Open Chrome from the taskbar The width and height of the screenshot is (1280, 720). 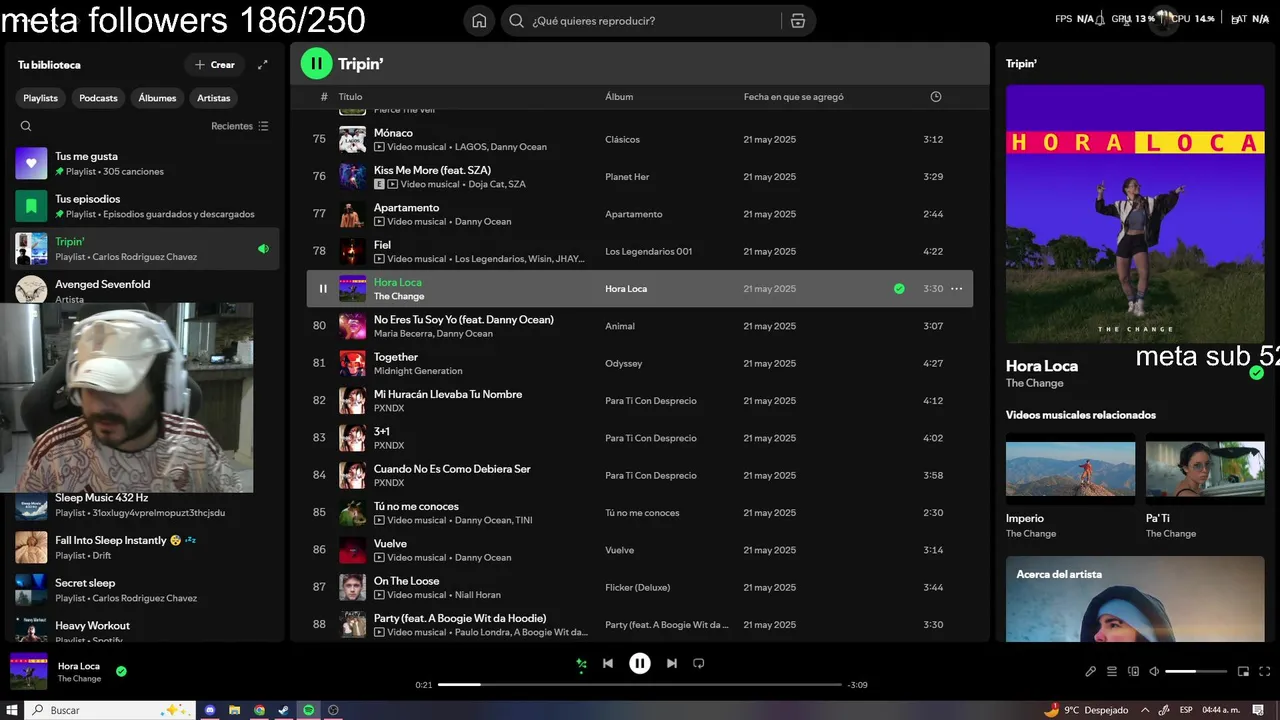pyautogui.click(x=259, y=710)
